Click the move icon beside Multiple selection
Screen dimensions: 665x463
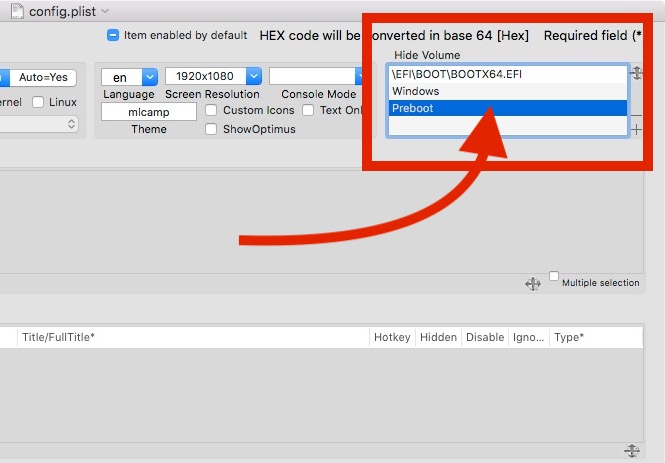533,284
